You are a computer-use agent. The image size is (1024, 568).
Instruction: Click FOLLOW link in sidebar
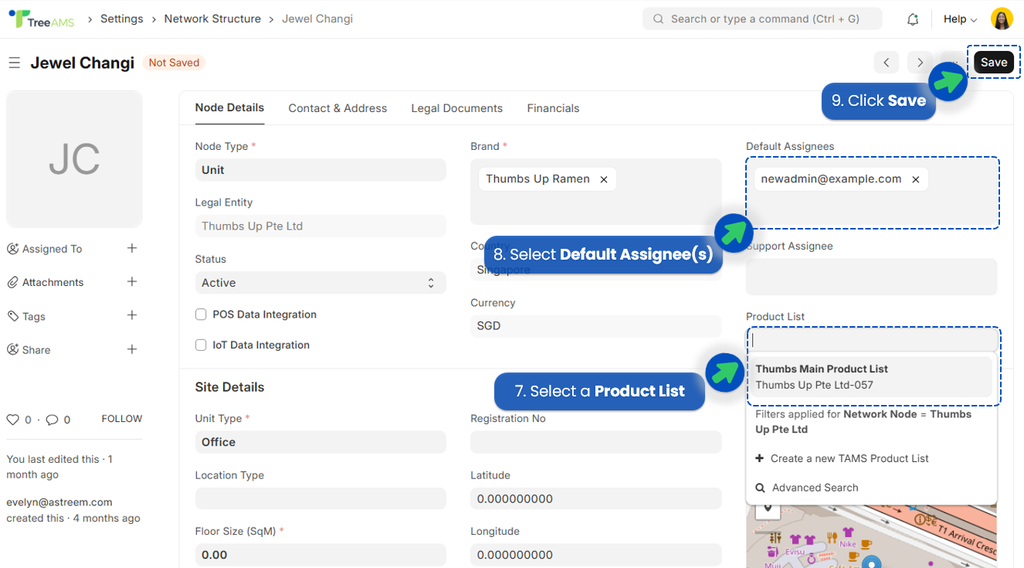121,419
